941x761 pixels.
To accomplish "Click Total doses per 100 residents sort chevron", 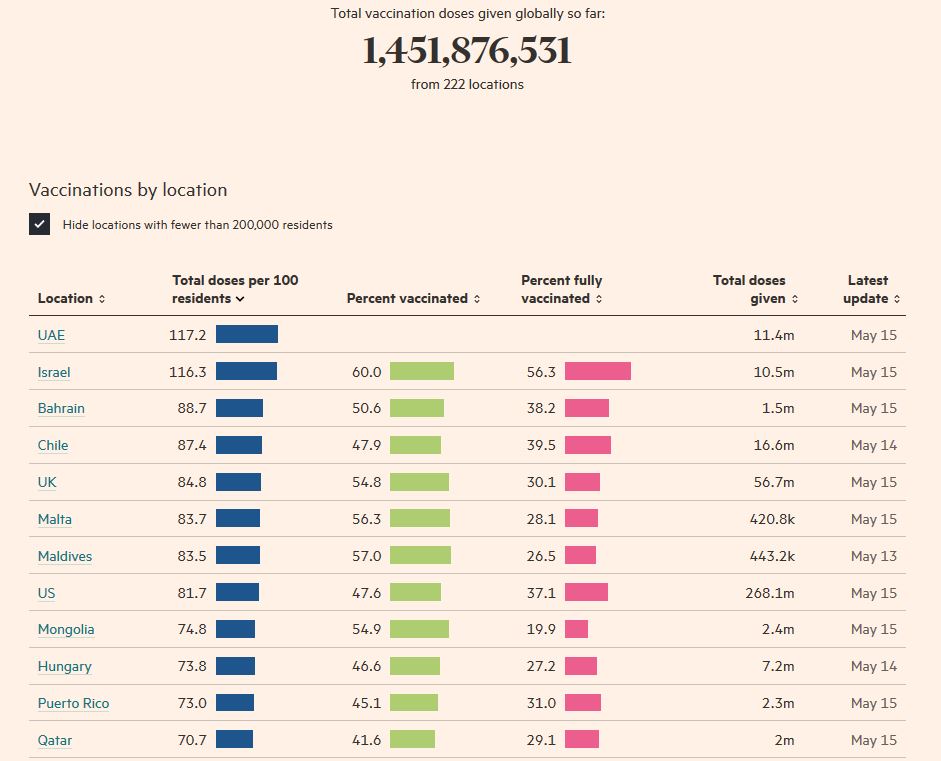I will pos(240,299).
